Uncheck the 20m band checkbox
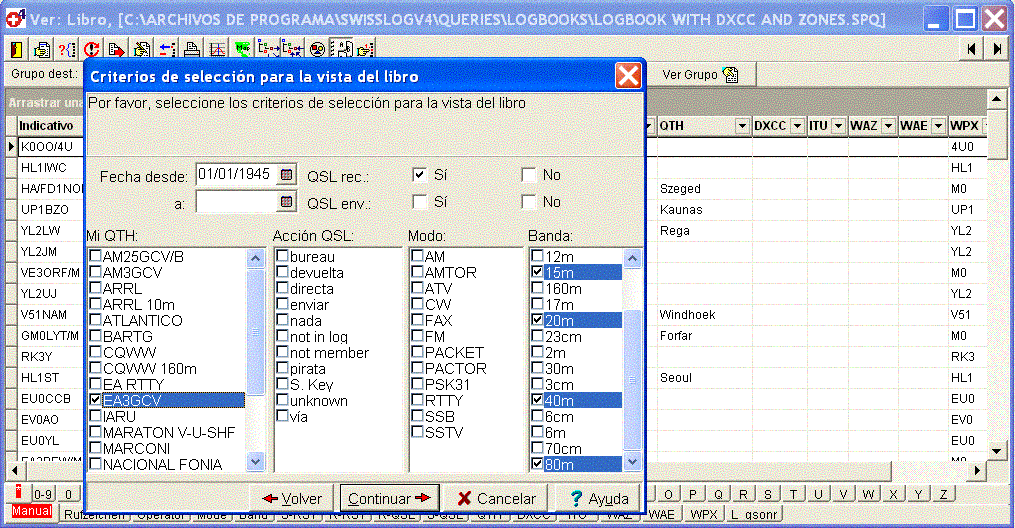Image resolution: width=1015 pixels, height=528 pixels. (x=538, y=320)
